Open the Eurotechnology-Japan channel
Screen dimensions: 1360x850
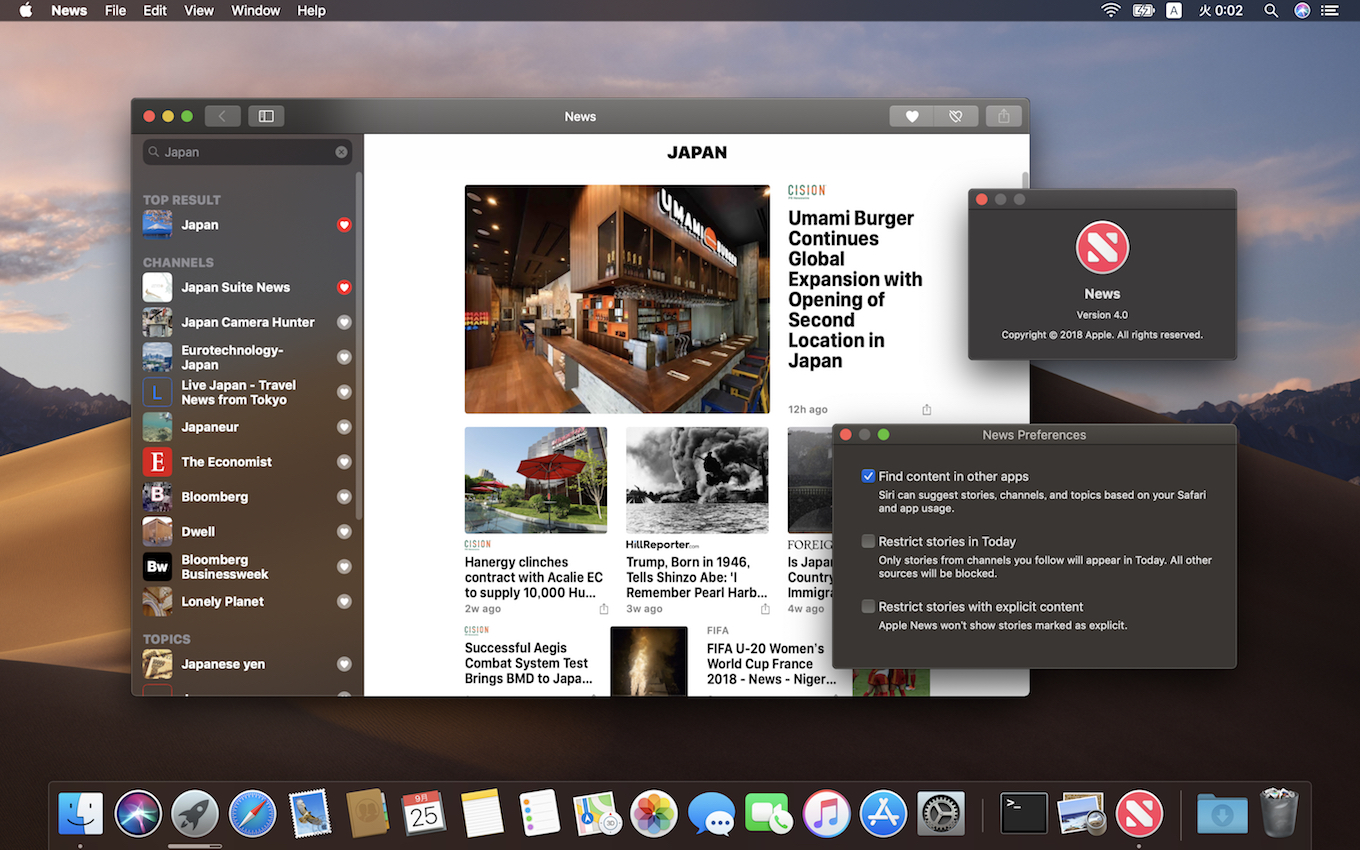(x=248, y=357)
